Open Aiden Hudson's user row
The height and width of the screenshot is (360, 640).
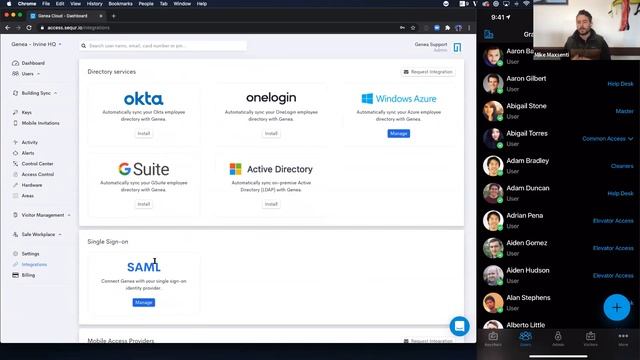pyautogui.click(x=558, y=276)
